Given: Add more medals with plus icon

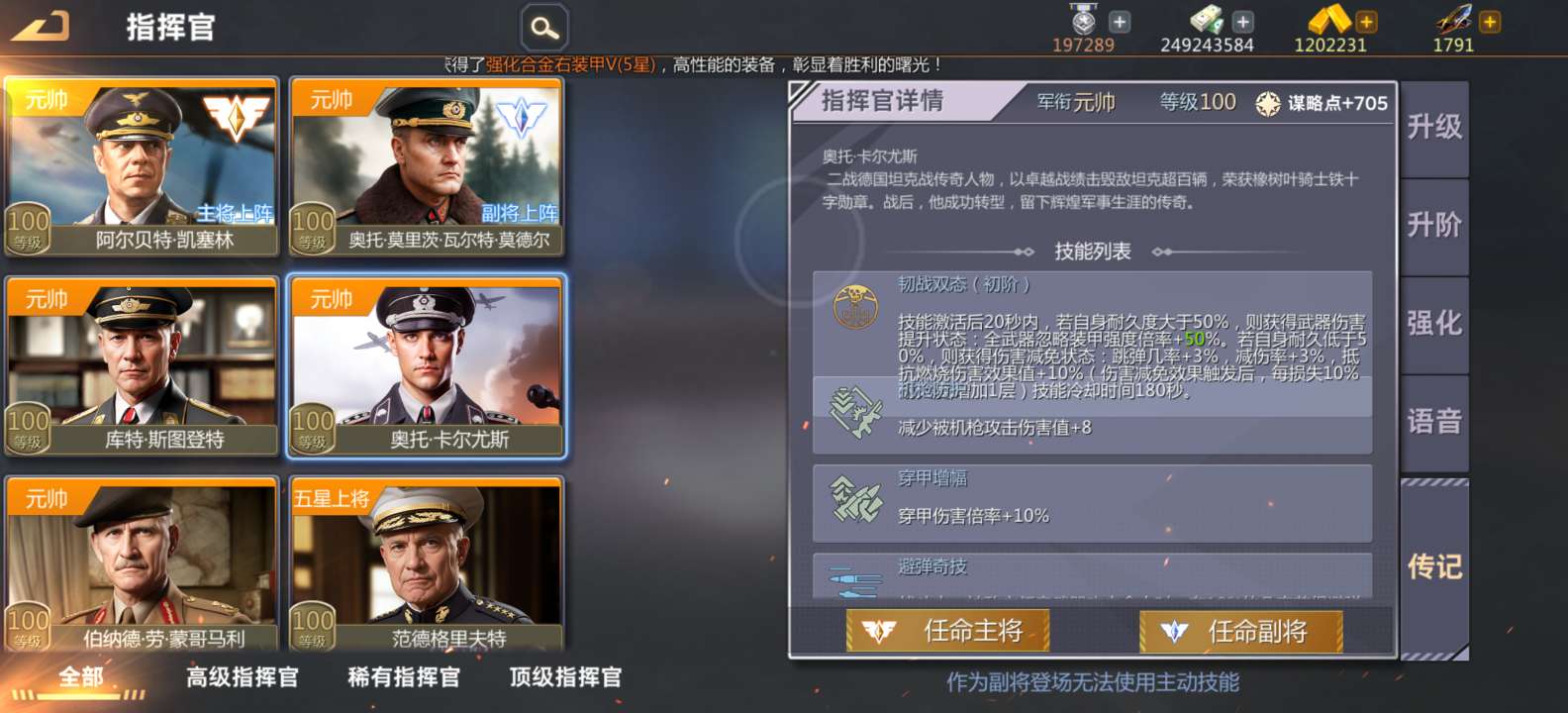Looking at the screenshot, I should pyautogui.click(x=1120, y=22).
